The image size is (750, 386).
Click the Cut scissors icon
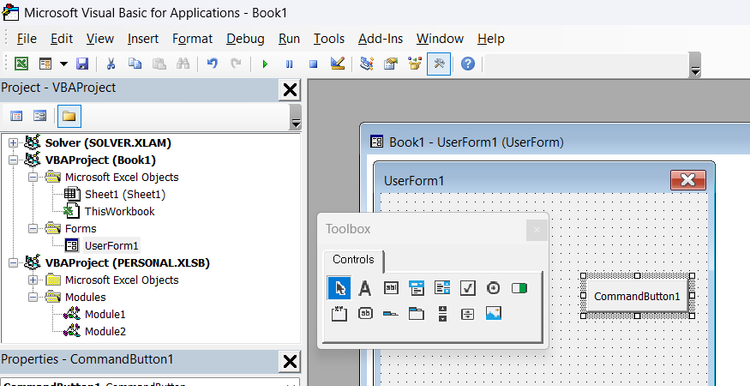coord(111,64)
